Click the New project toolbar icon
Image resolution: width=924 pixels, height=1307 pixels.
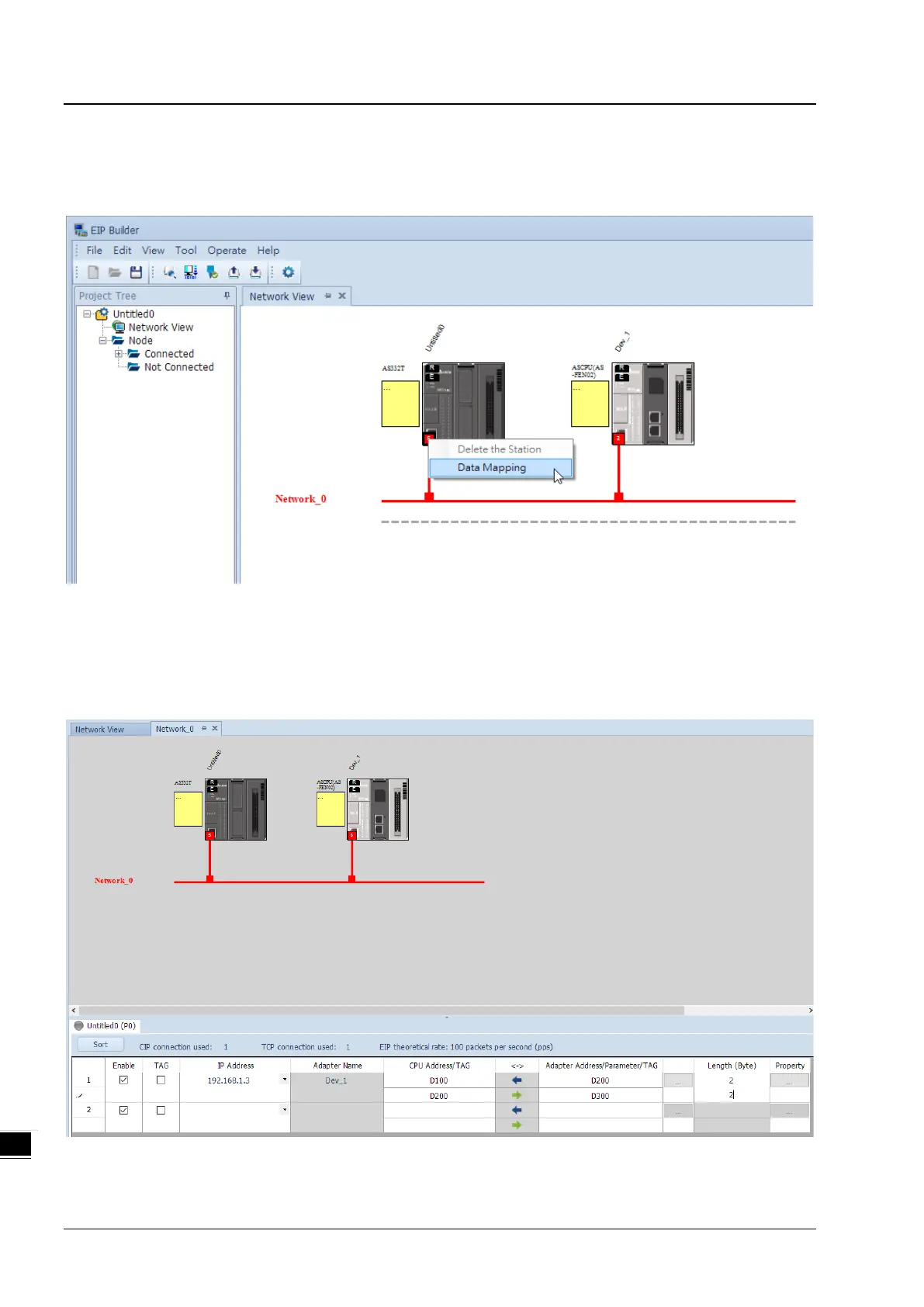pyautogui.click(x=93, y=272)
